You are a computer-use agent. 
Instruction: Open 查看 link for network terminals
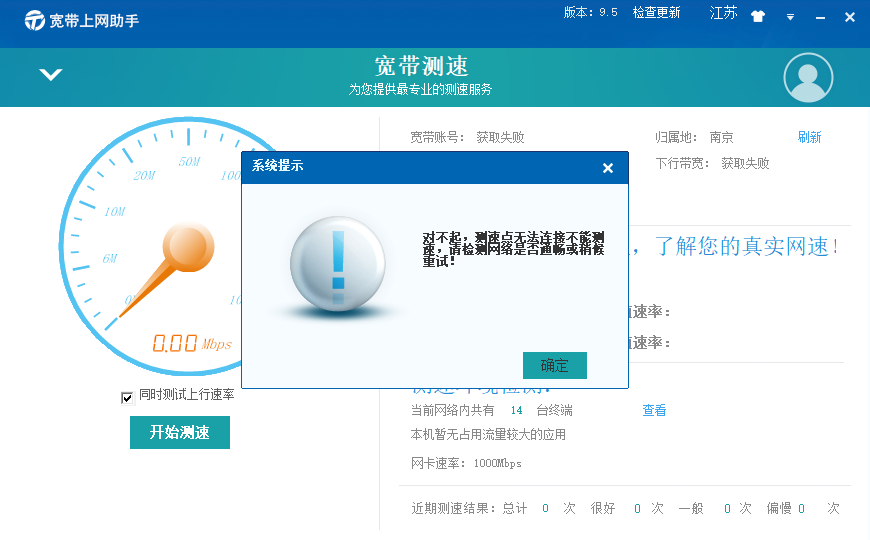tap(654, 410)
